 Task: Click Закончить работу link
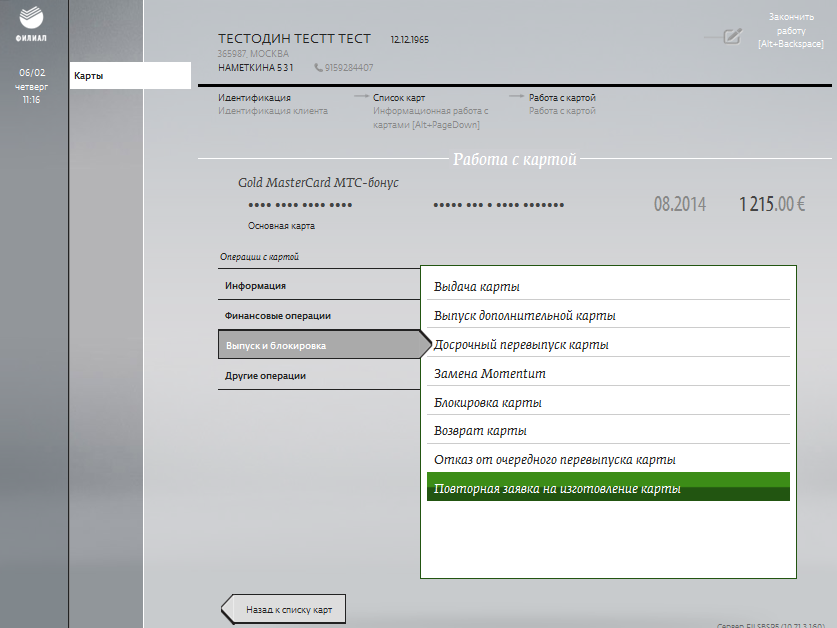pos(791,30)
